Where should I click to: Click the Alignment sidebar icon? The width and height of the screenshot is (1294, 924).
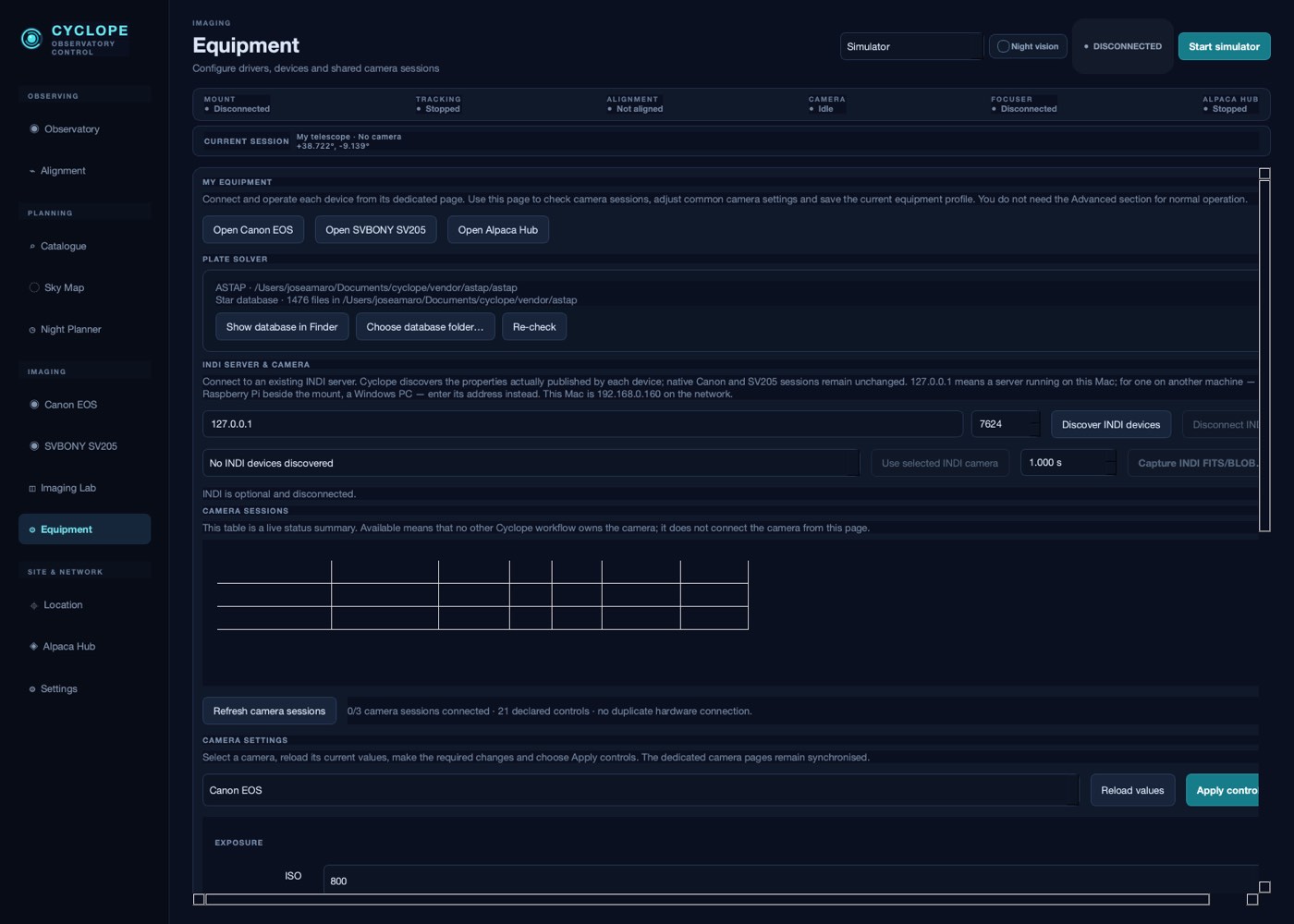coord(32,171)
